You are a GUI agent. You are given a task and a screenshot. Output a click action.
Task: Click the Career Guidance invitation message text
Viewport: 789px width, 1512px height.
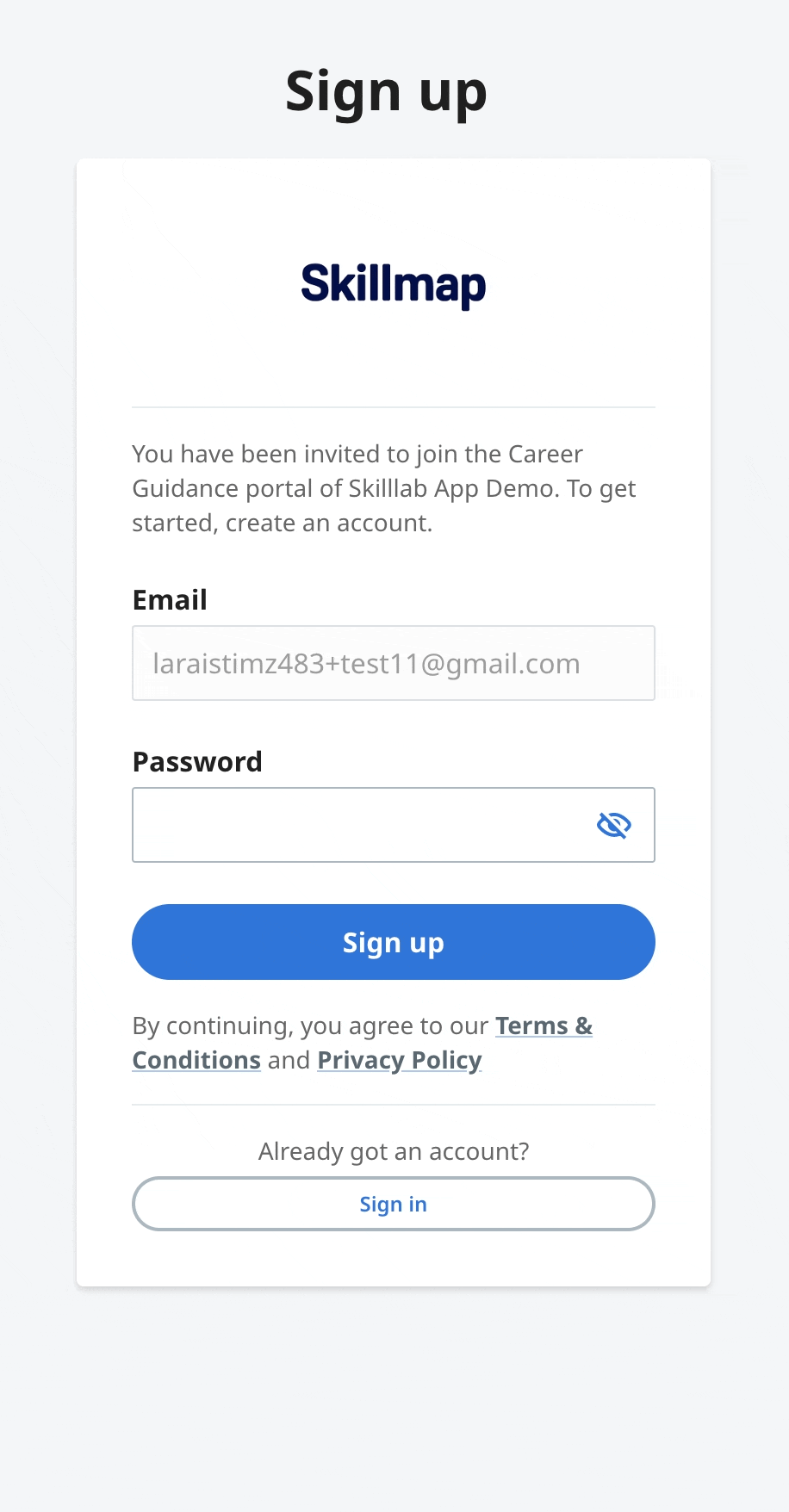pos(384,488)
